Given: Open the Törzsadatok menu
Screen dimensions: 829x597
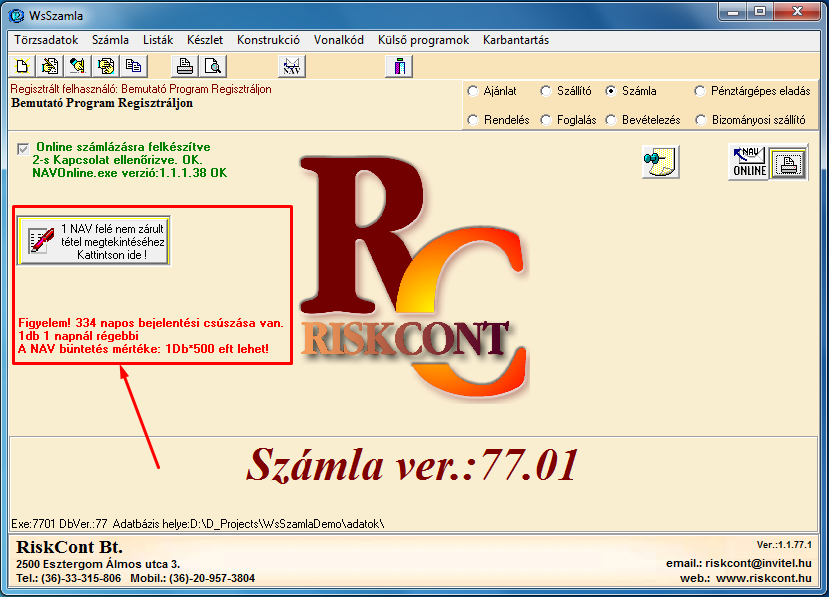Looking at the screenshot, I should [45, 40].
